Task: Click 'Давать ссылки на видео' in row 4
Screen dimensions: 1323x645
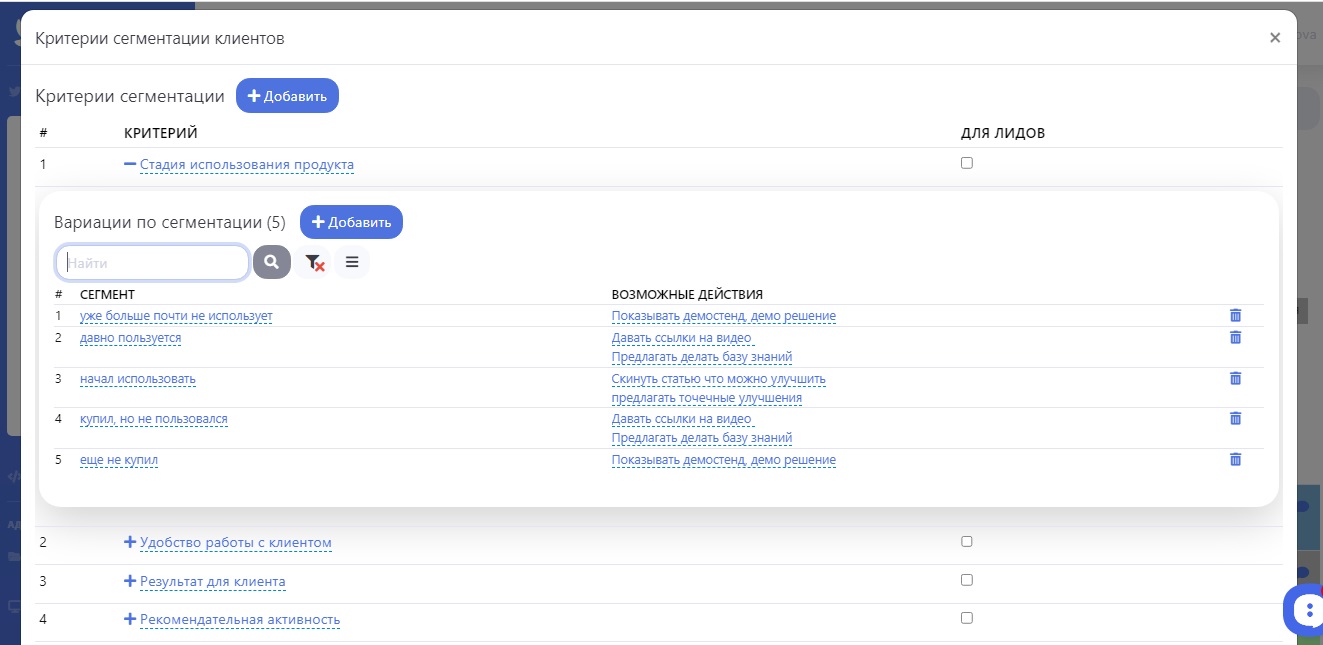Action: pos(682,419)
